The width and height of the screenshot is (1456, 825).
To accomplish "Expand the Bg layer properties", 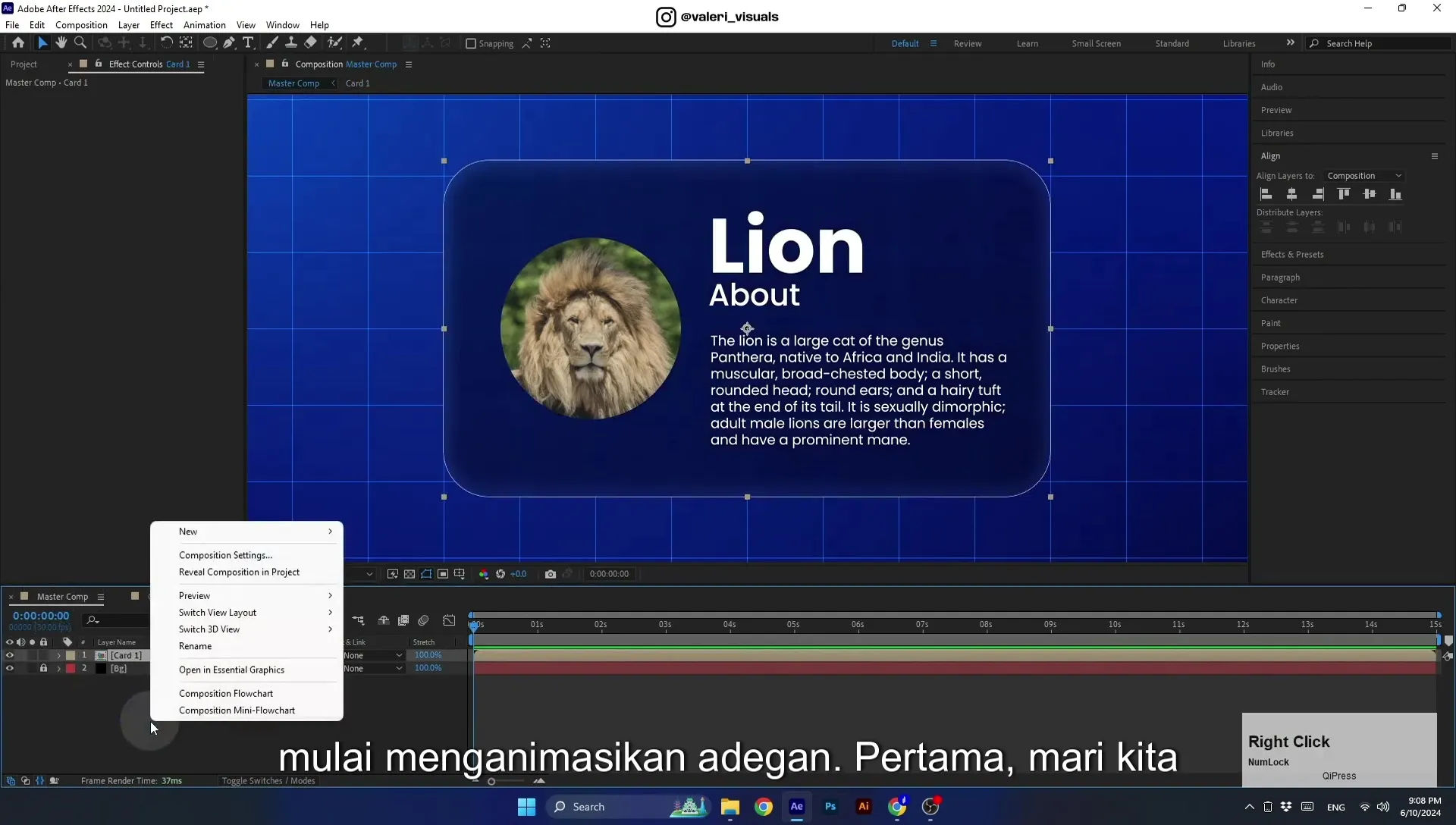I will 58,669.
